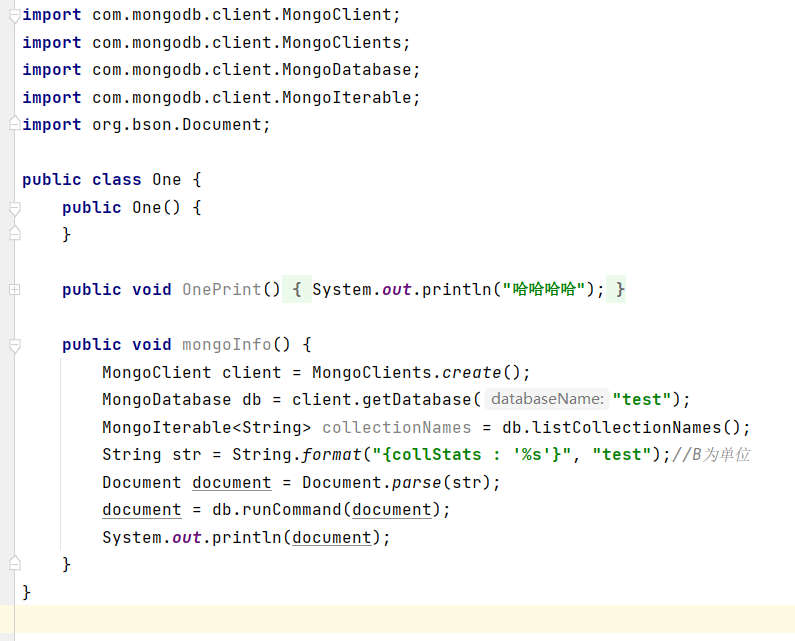Screen dimensions: 795x641
Task: Collapse the mongoInfo() method fold marker
Action: point(15,345)
